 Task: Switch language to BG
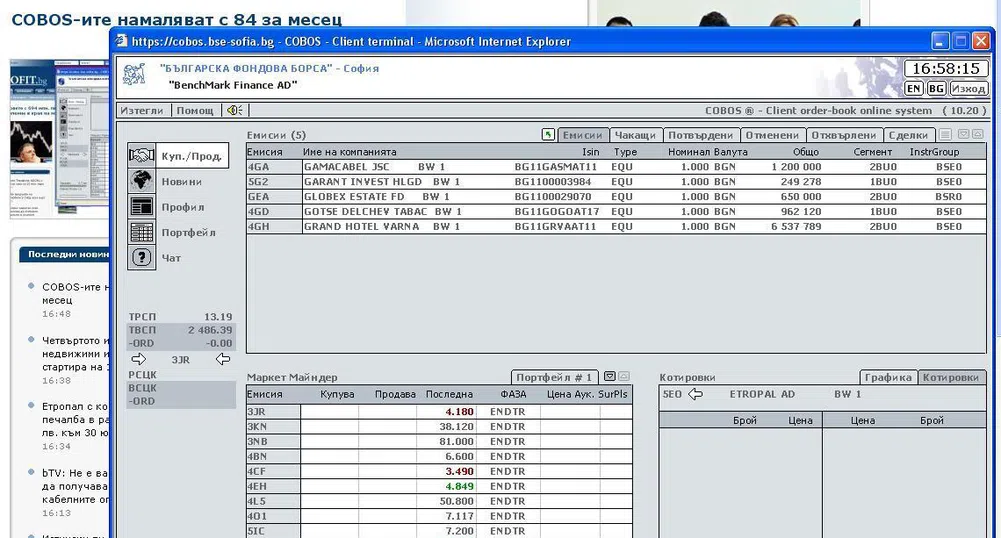pos(936,89)
